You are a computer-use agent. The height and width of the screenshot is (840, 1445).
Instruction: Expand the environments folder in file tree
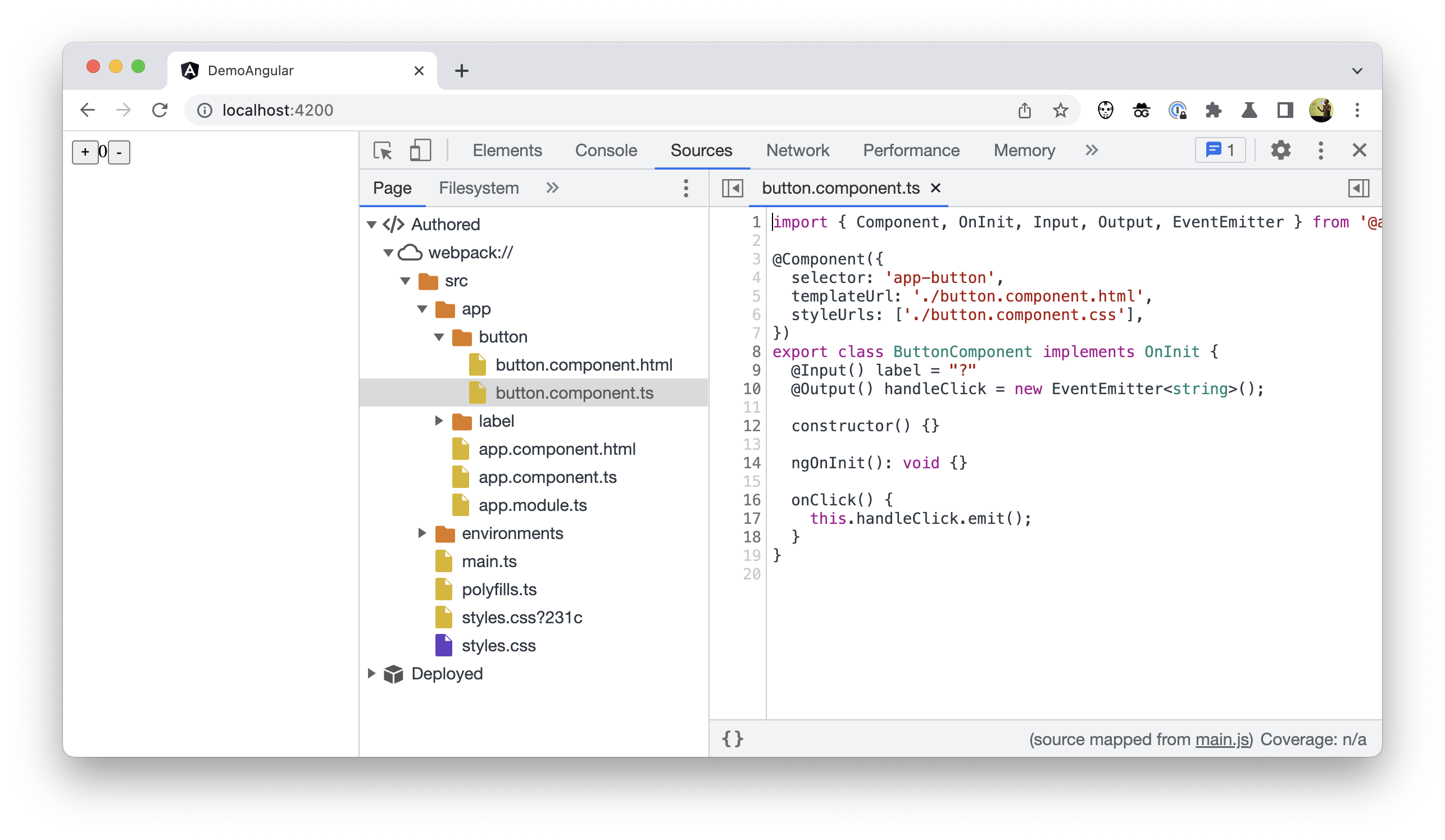[422, 532]
